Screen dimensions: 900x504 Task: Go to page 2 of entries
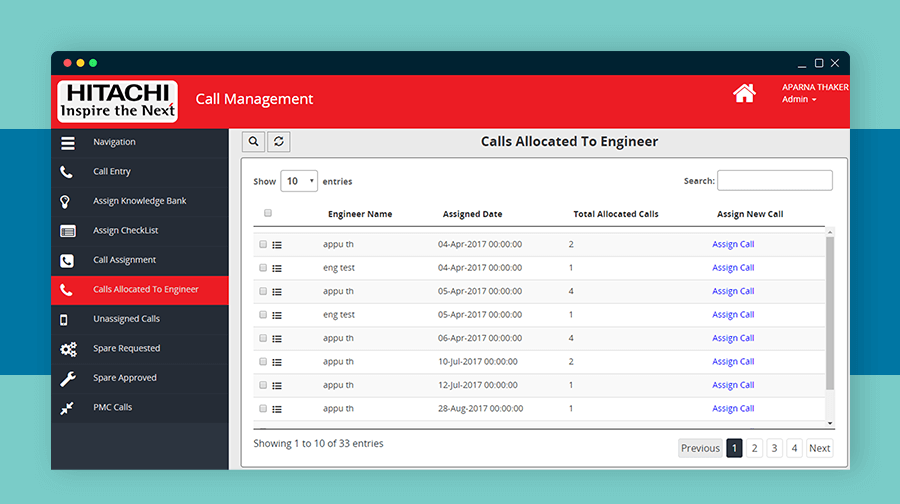click(x=754, y=448)
